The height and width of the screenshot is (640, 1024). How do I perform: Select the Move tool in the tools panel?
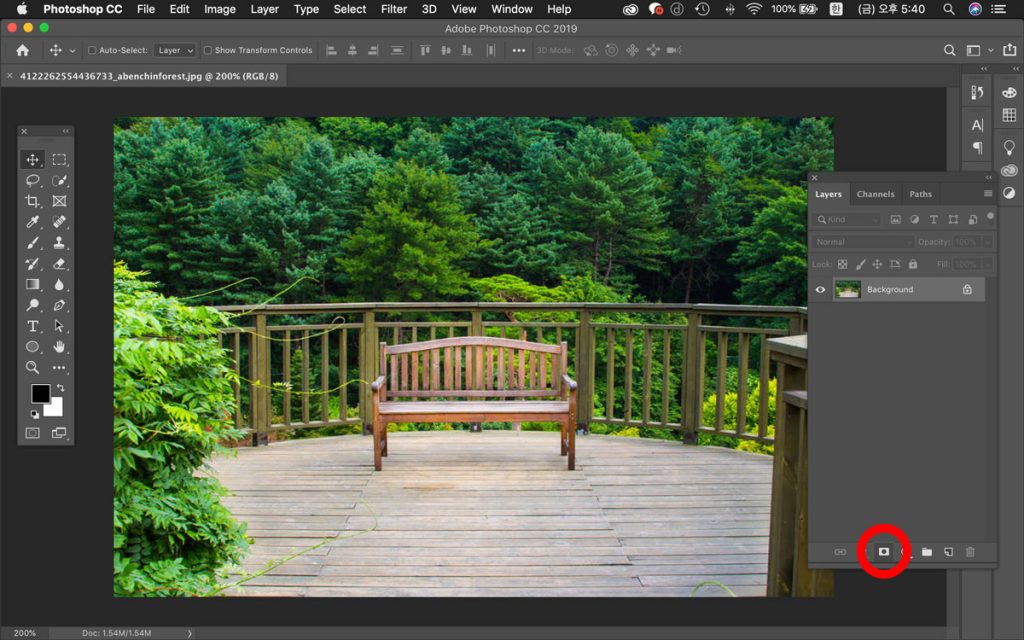[x=32, y=159]
